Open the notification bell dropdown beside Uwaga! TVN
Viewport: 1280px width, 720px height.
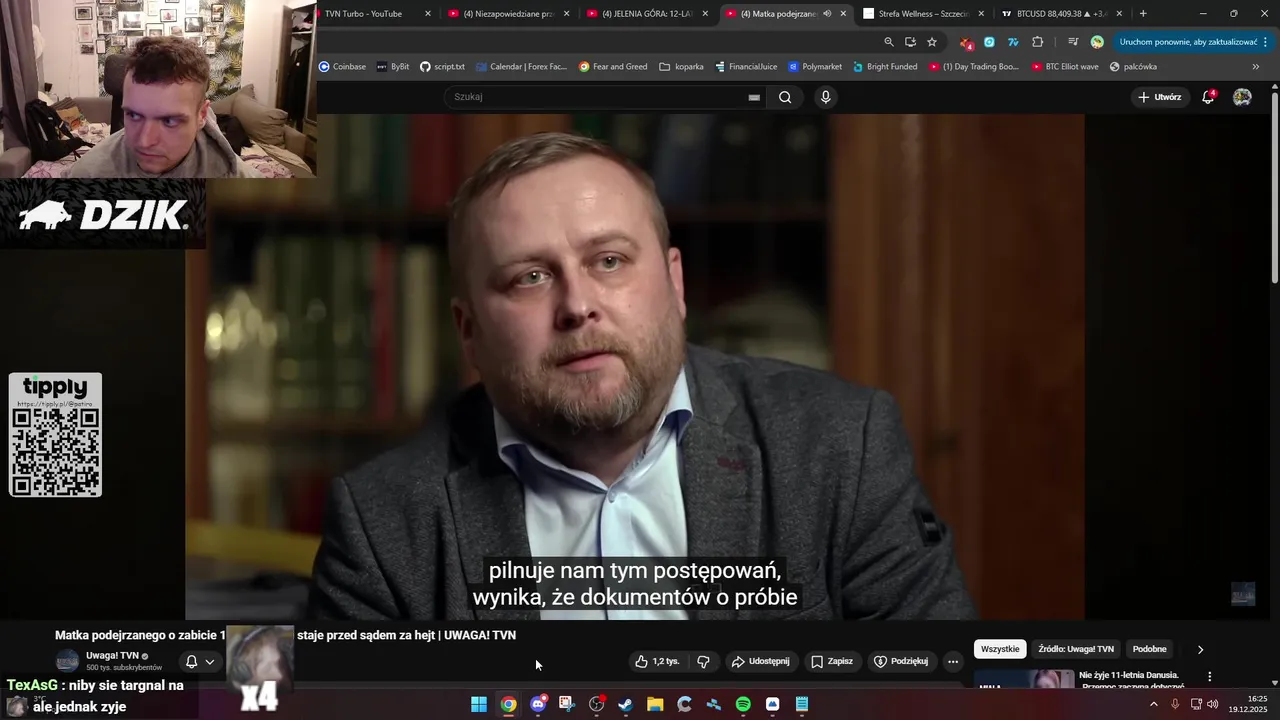[x=200, y=661]
